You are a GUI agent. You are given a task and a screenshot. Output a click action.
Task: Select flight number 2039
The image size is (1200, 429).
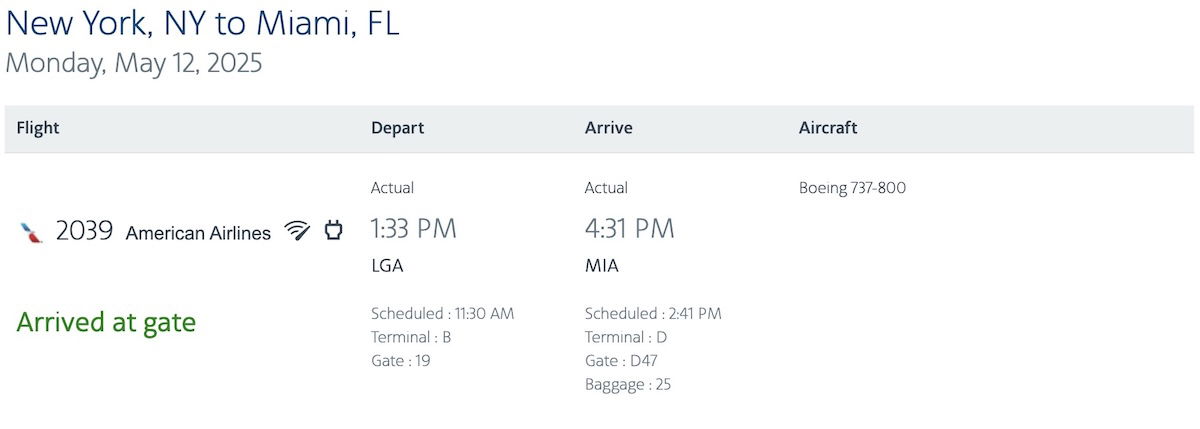coord(84,232)
